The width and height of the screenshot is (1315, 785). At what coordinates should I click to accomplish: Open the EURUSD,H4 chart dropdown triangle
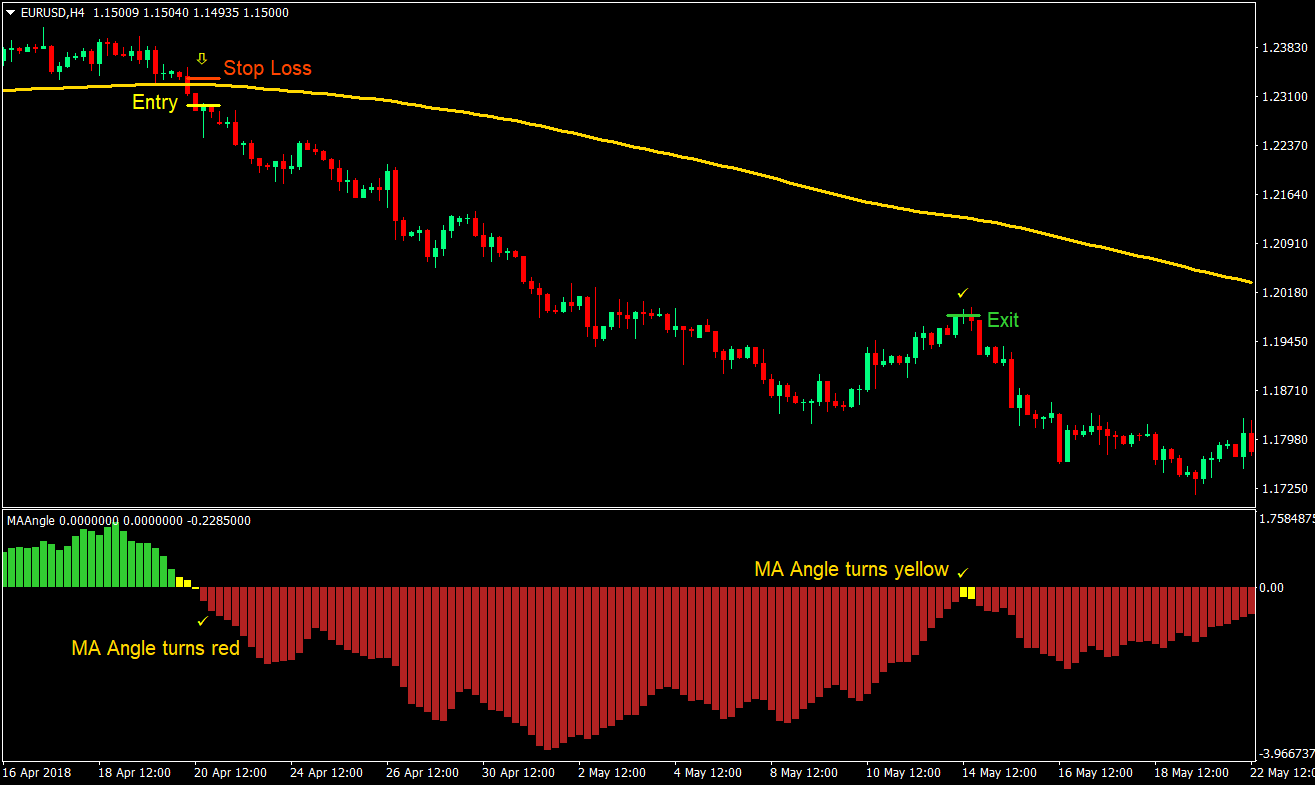tap(8, 13)
